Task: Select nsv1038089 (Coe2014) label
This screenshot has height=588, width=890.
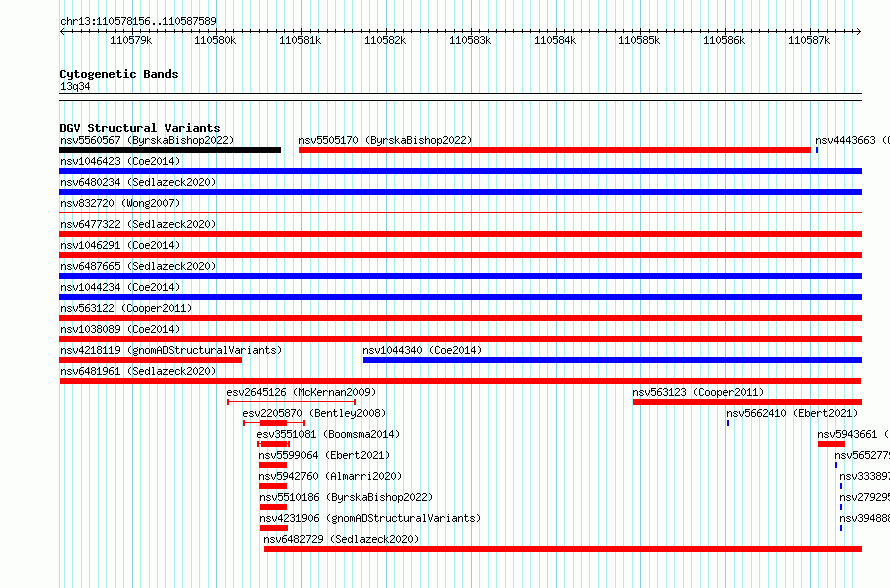Action: [x=120, y=329]
